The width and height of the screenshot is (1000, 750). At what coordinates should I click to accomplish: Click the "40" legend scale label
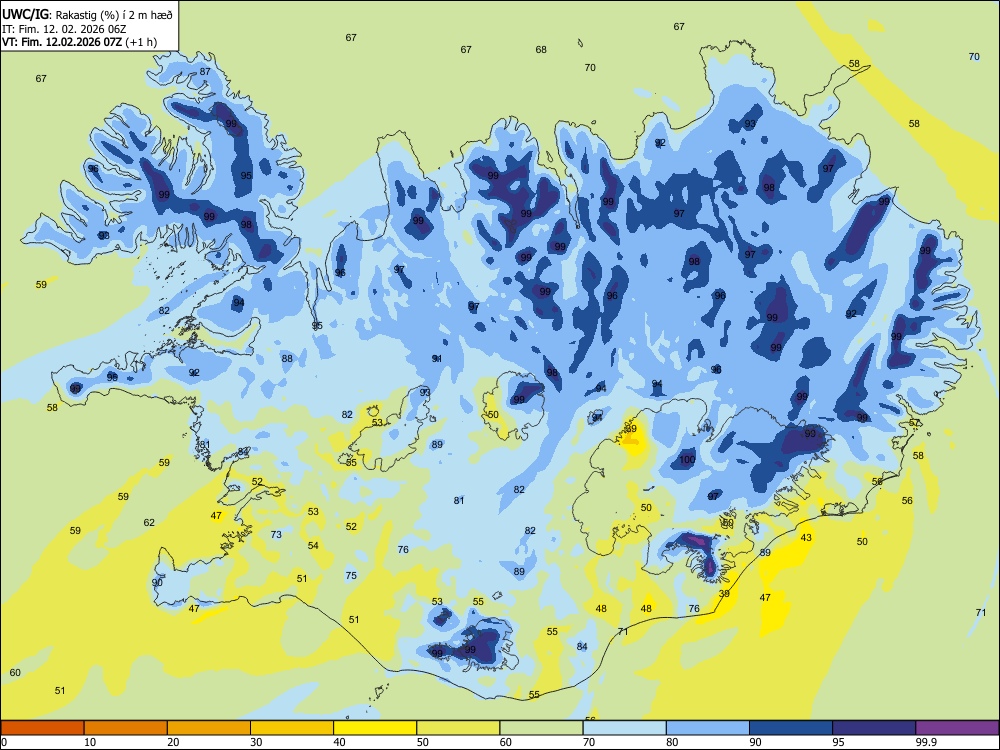(339, 742)
